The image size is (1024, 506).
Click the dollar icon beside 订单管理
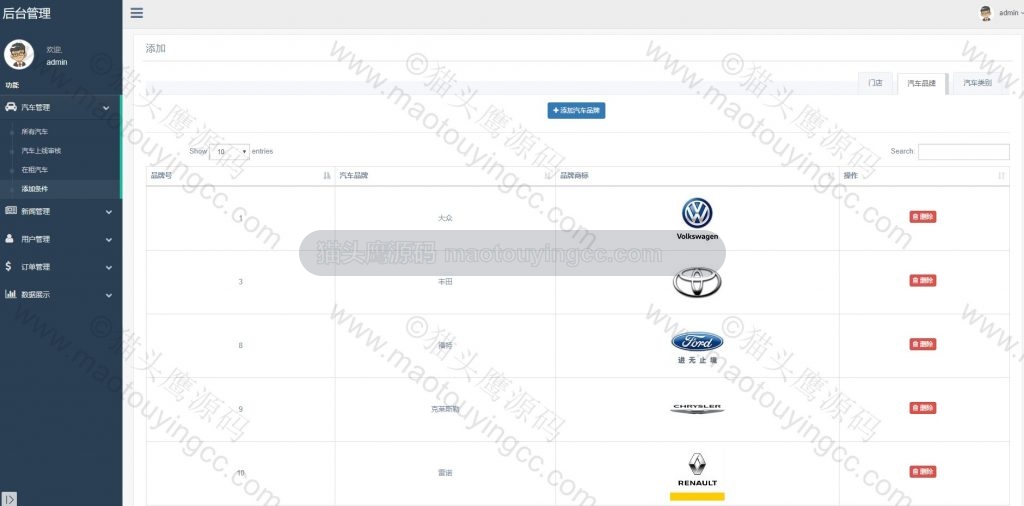coord(8,266)
